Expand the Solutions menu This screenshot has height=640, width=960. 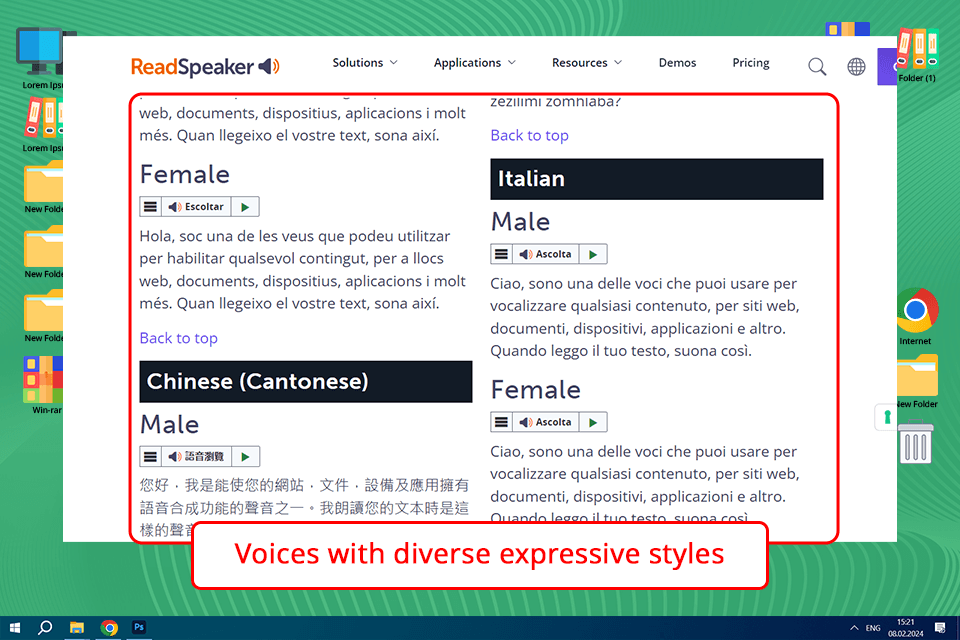tap(365, 62)
